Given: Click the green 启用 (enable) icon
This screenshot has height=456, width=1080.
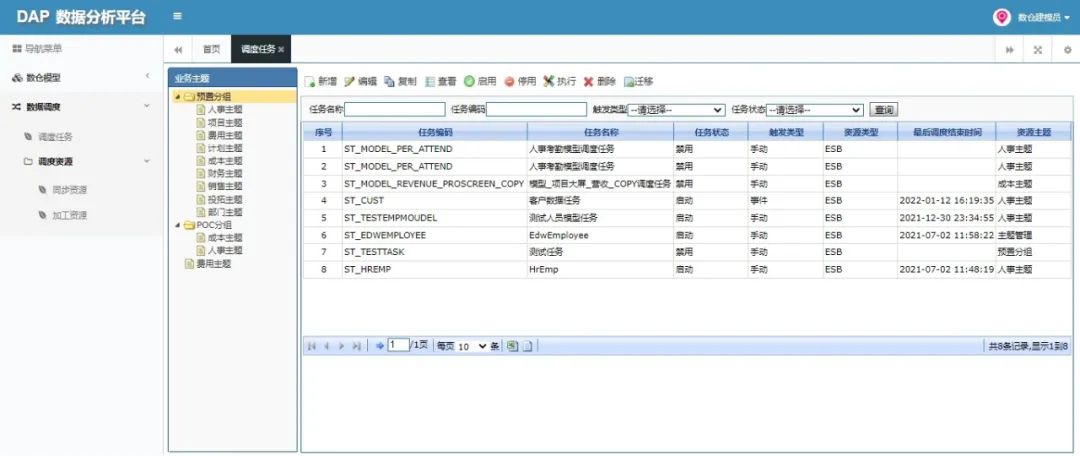Looking at the screenshot, I should (x=469, y=81).
